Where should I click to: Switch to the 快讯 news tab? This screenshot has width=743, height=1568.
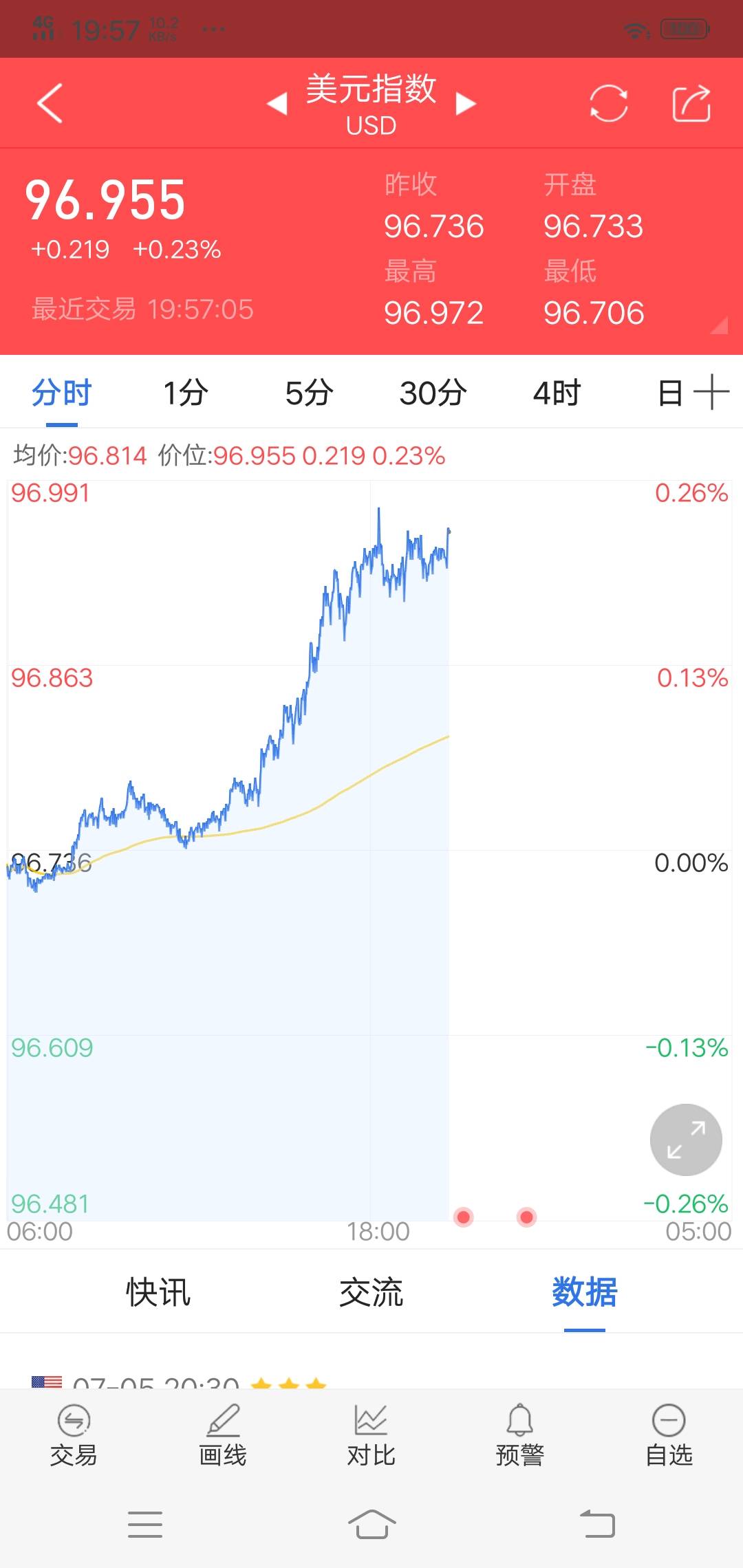[158, 1292]
